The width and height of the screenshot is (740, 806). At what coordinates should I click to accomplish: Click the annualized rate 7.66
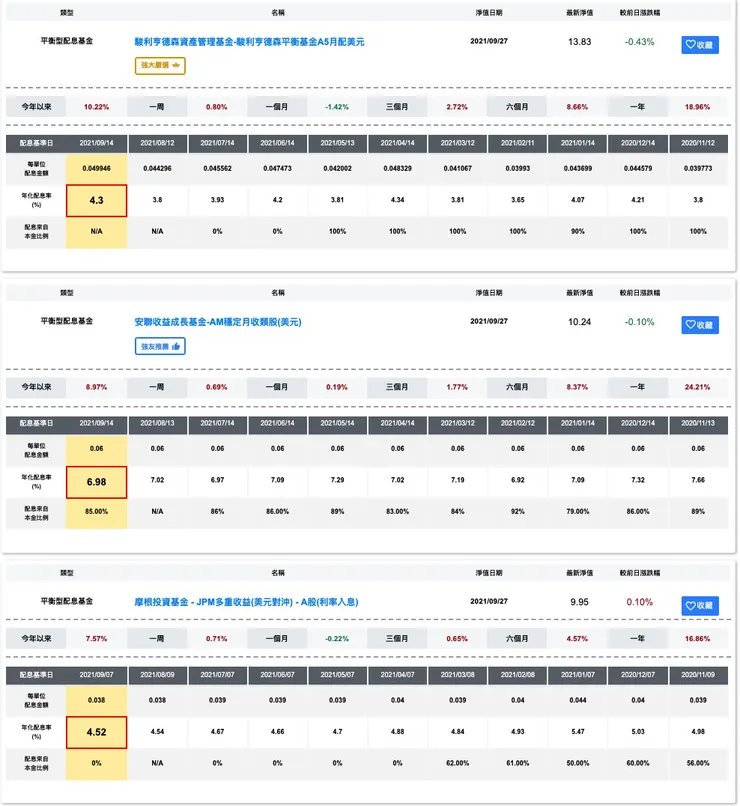(x=698, y=480)
